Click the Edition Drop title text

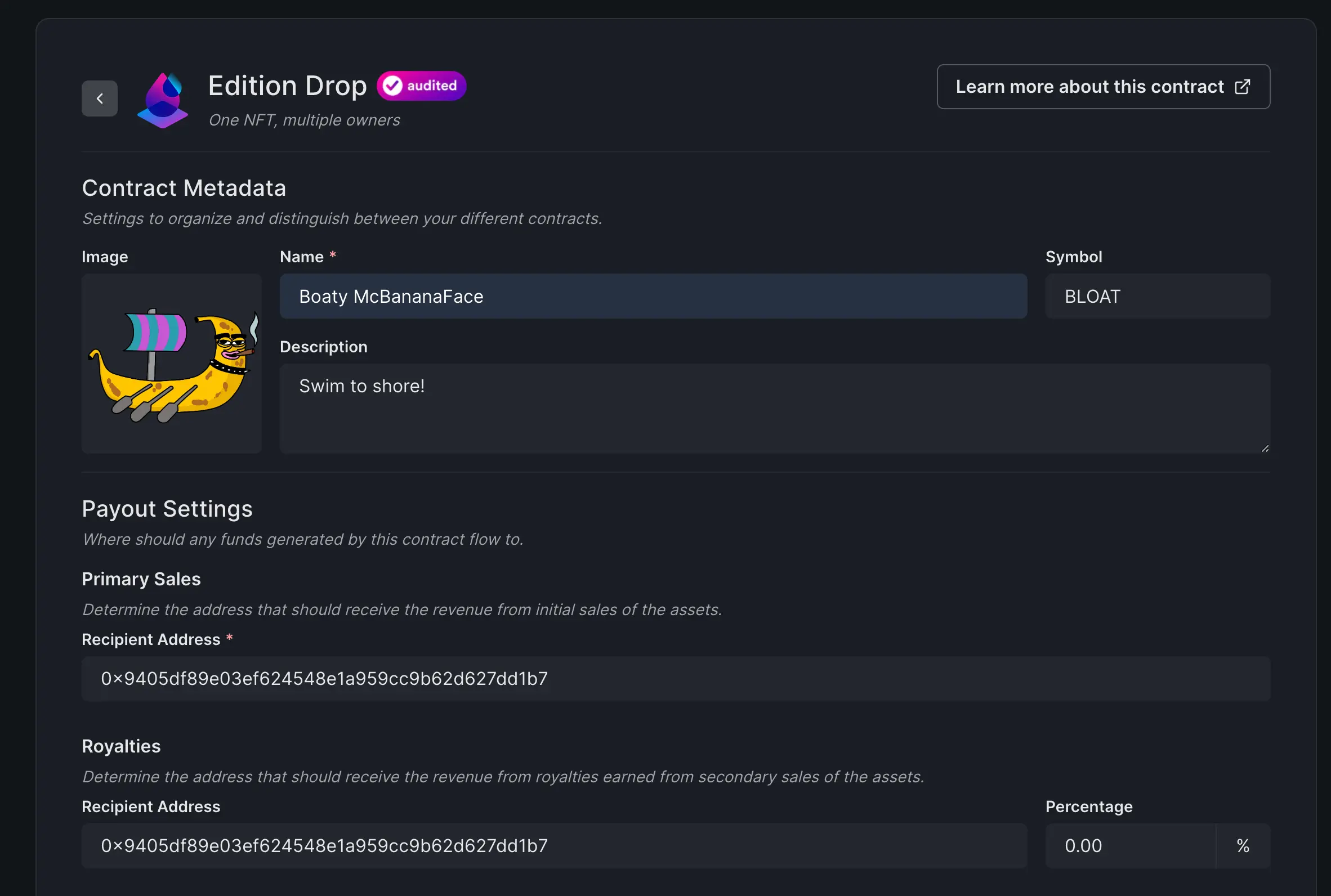(x=287, y=86)
